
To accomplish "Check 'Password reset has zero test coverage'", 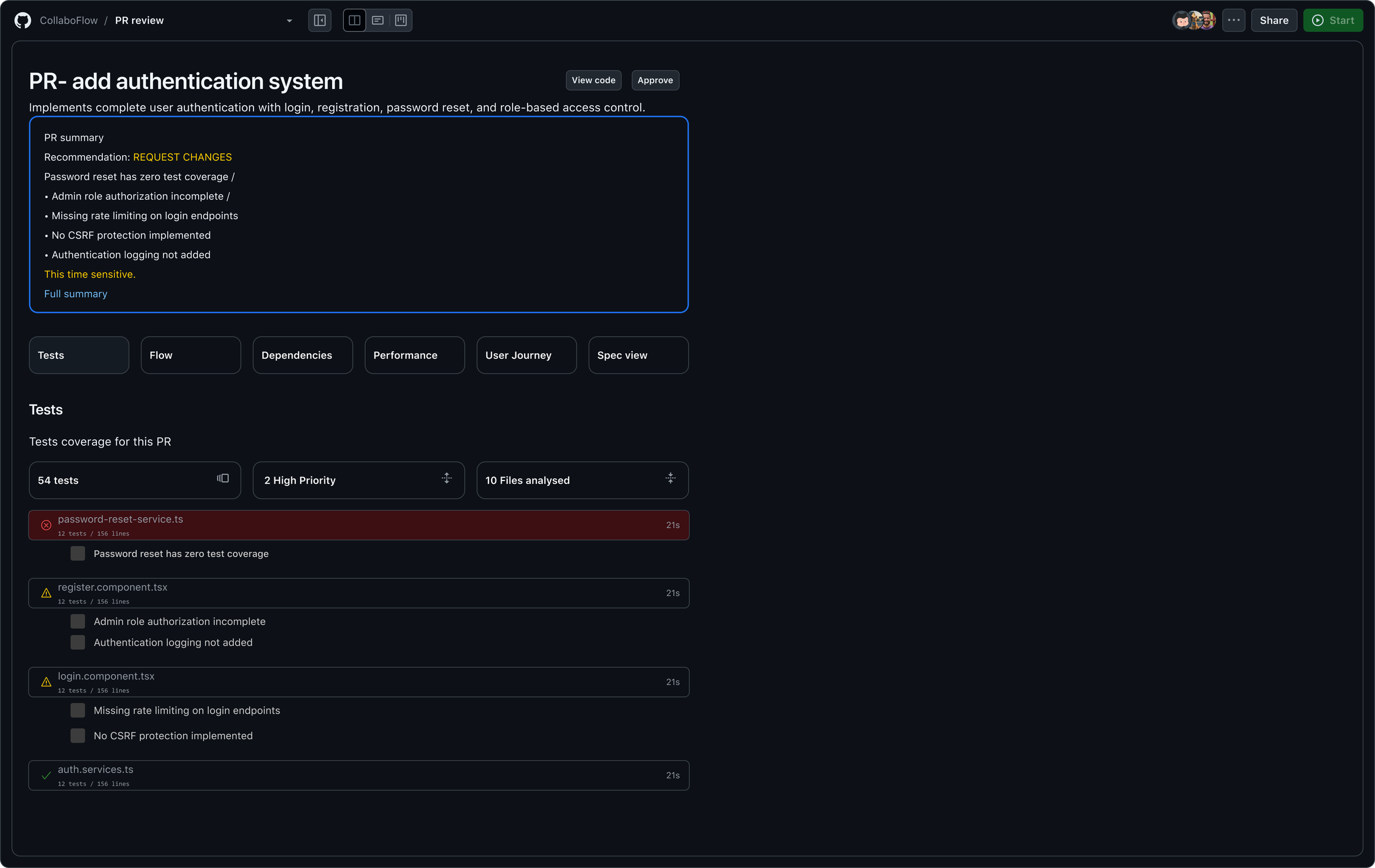I will 78,554.
